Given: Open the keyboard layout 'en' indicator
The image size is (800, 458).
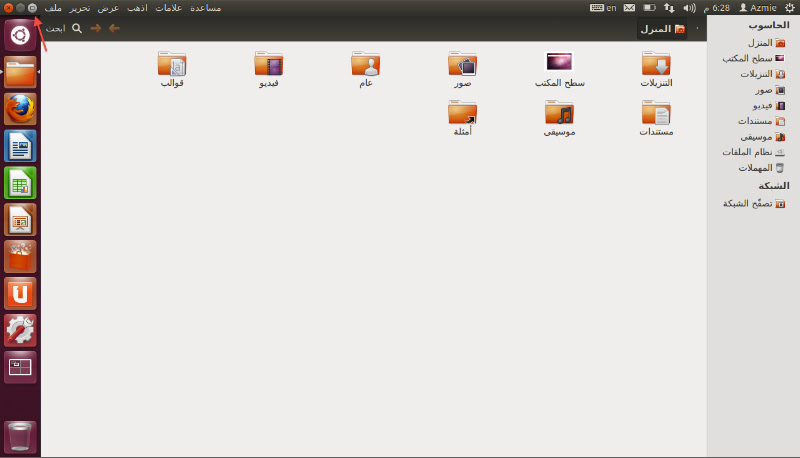Looking at the screenshot, I should 604,8.
